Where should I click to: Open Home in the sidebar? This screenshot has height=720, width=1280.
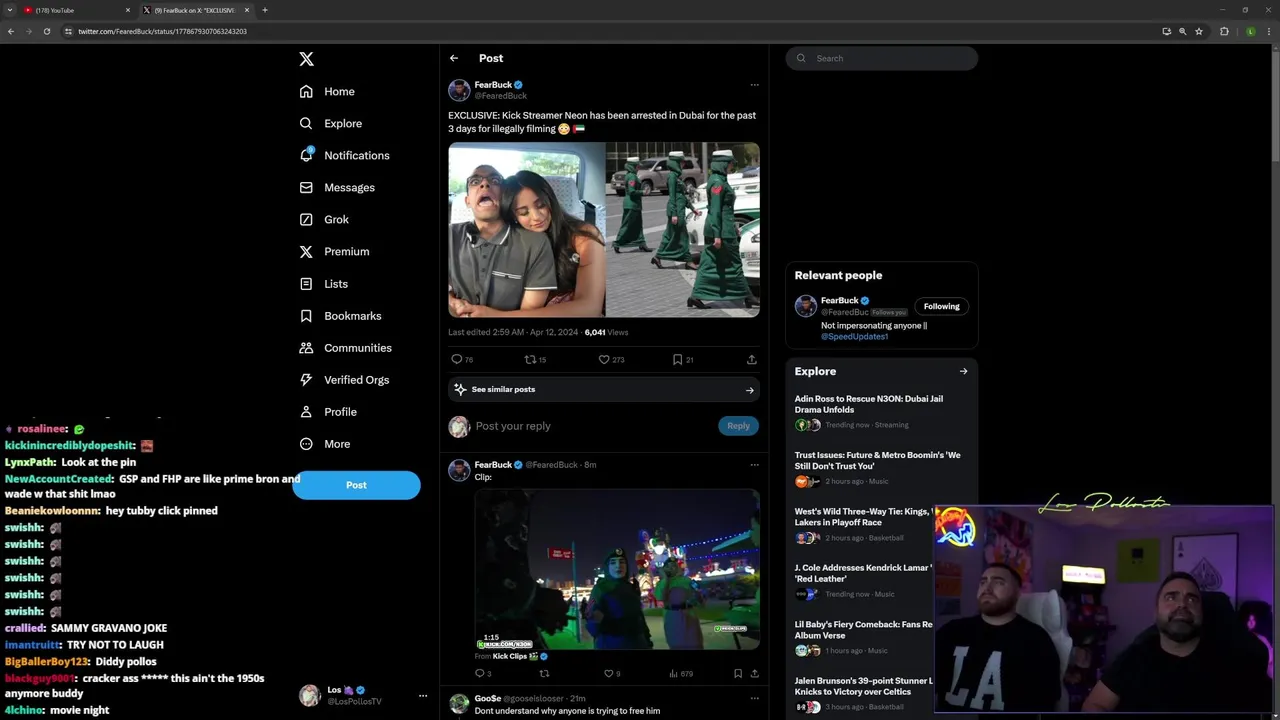pos(327,91)
